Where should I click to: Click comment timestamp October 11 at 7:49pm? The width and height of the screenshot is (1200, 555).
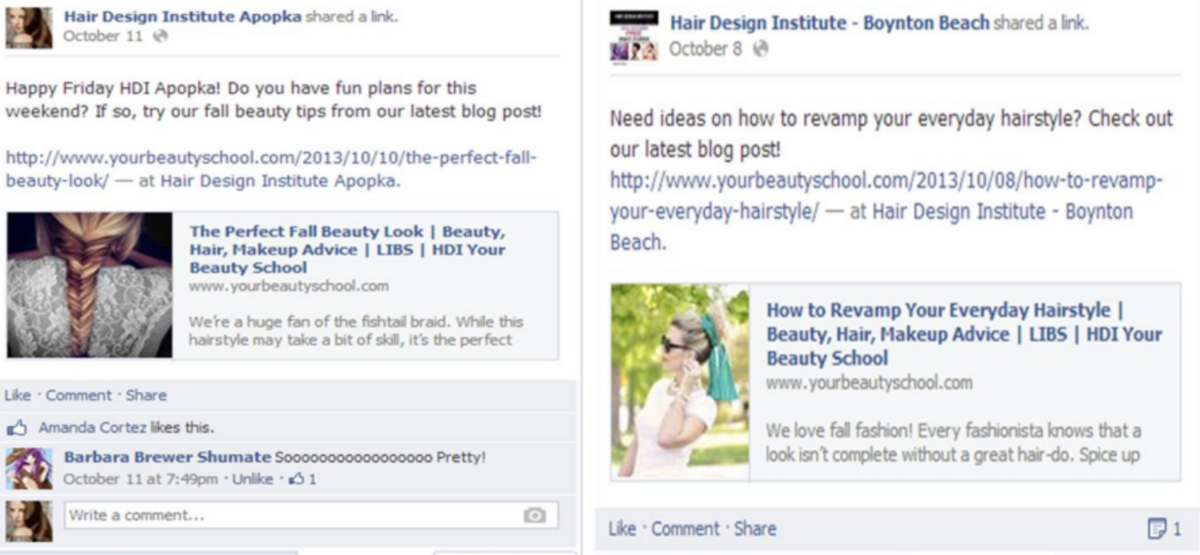[x=140, y=479]
